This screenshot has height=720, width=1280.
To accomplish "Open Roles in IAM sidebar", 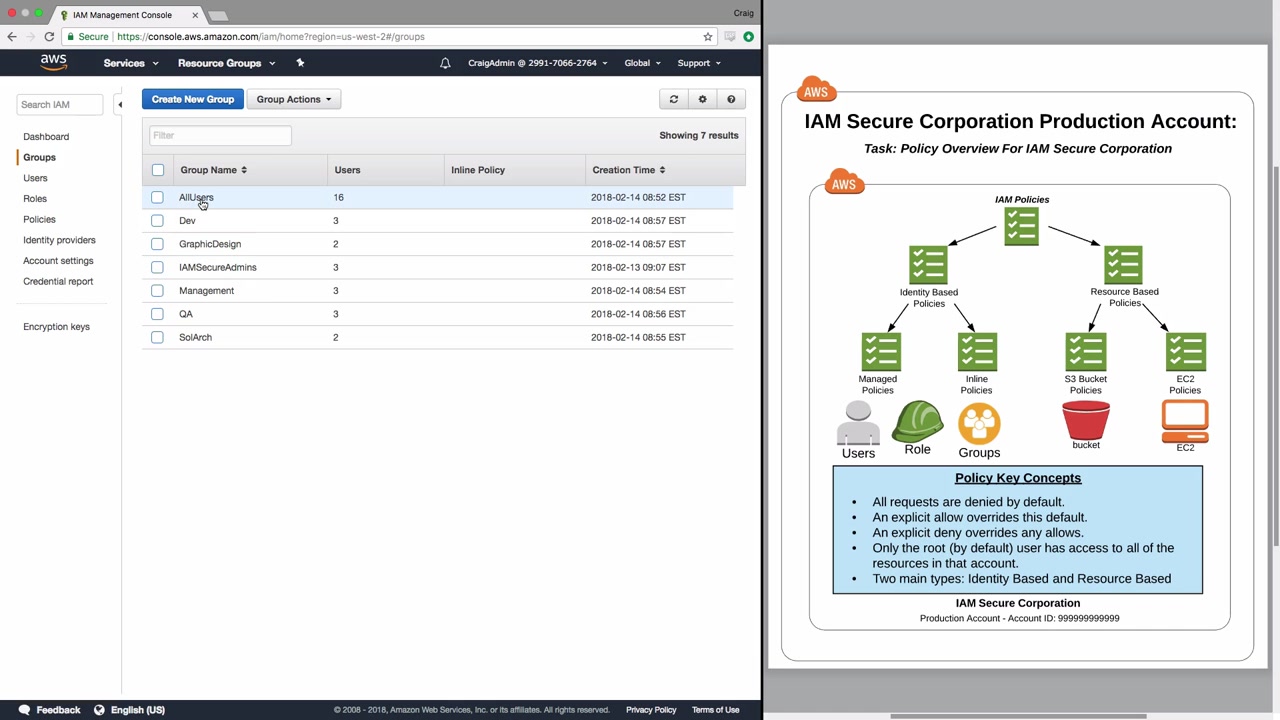I will [35, 199].
